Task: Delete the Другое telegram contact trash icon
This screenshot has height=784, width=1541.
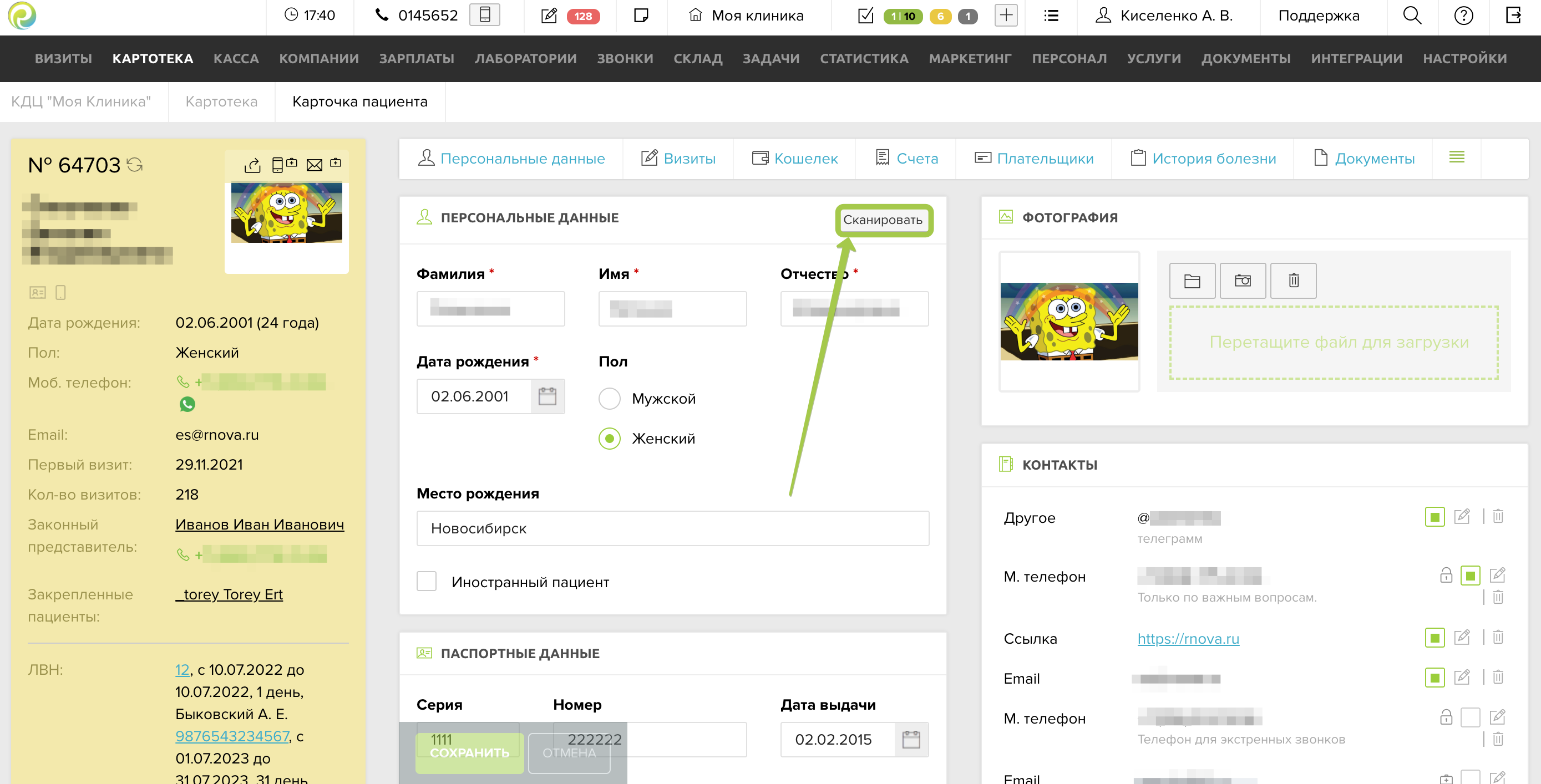Action: pyautogui.click(x=1498, y=516)
